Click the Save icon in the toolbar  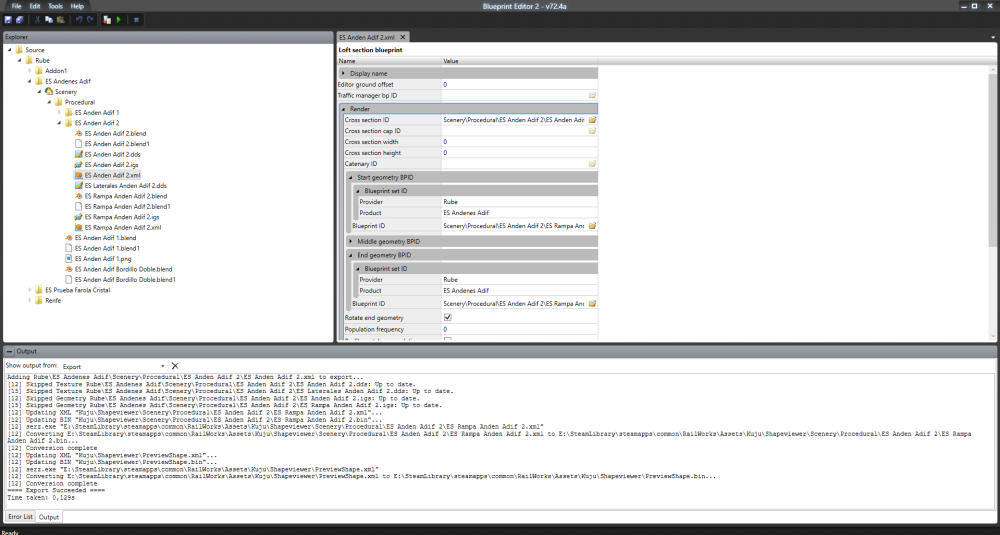pos(9,19)
